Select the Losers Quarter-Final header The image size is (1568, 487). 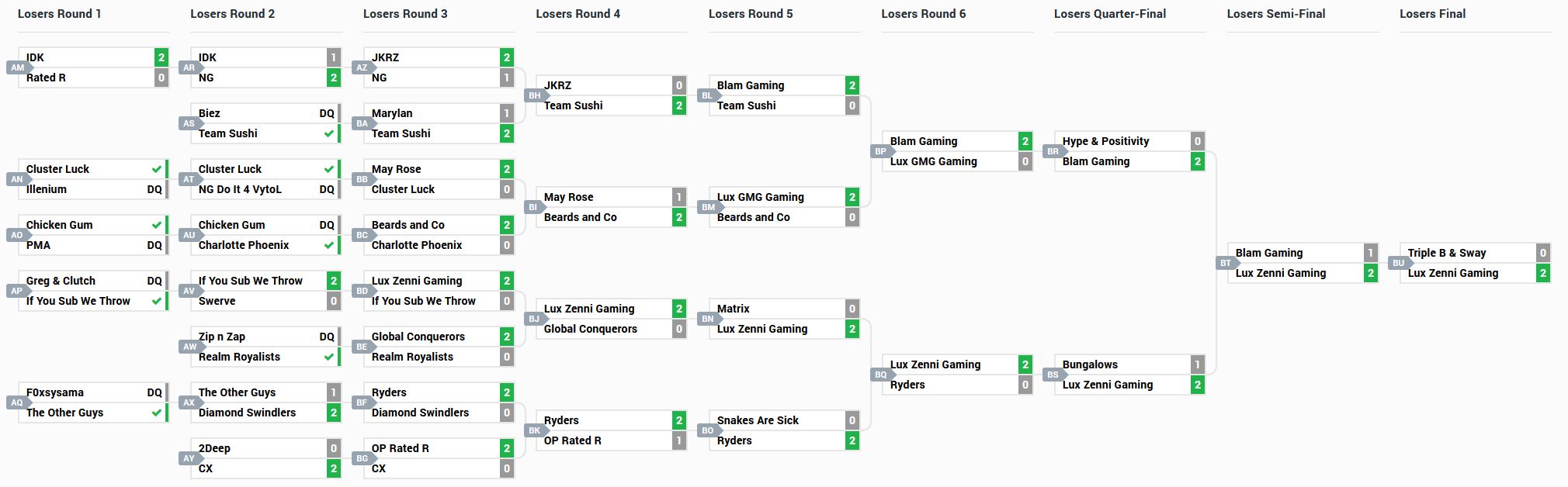pos(1109,14)
